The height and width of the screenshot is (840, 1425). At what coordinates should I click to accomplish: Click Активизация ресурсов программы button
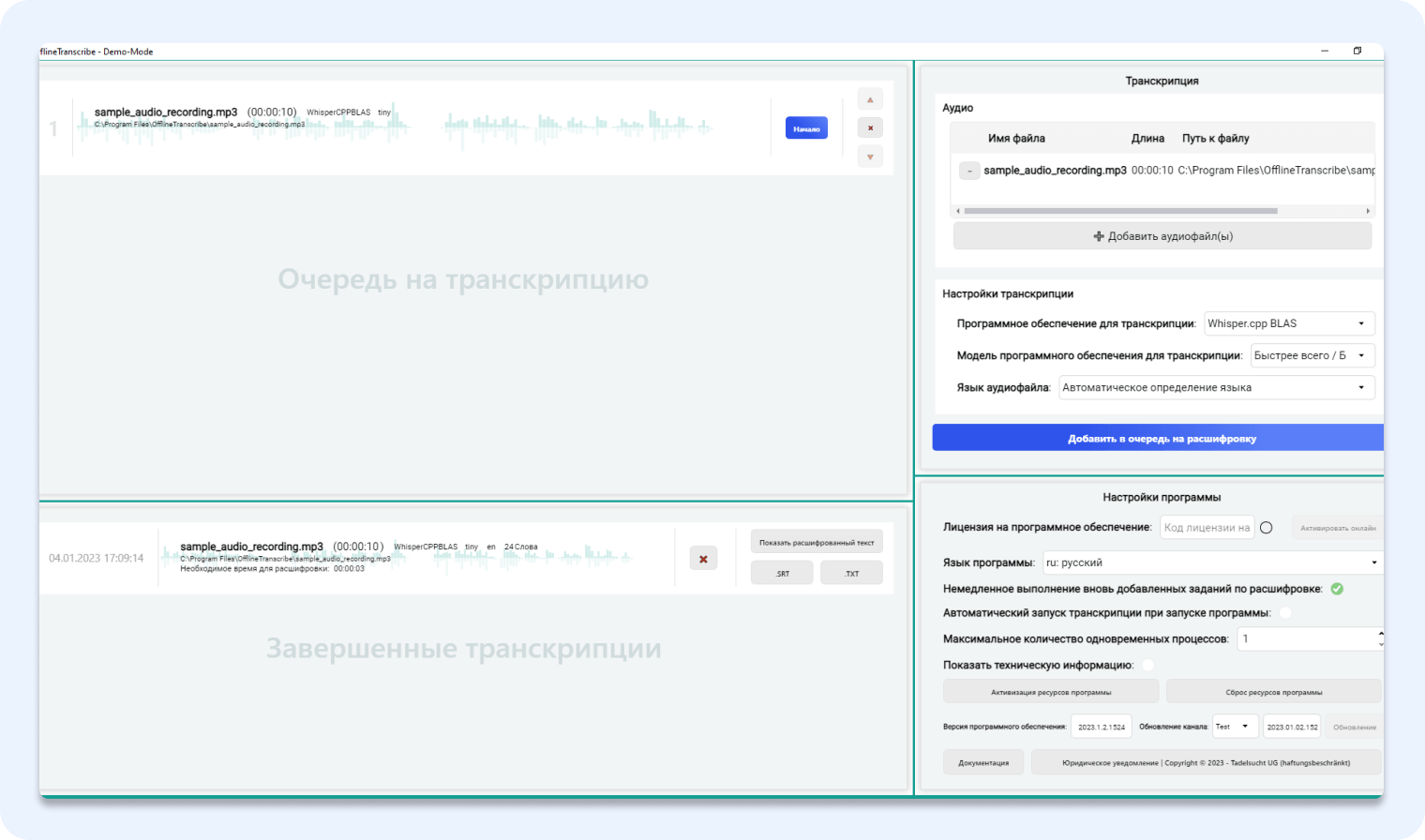point(1051,692)
